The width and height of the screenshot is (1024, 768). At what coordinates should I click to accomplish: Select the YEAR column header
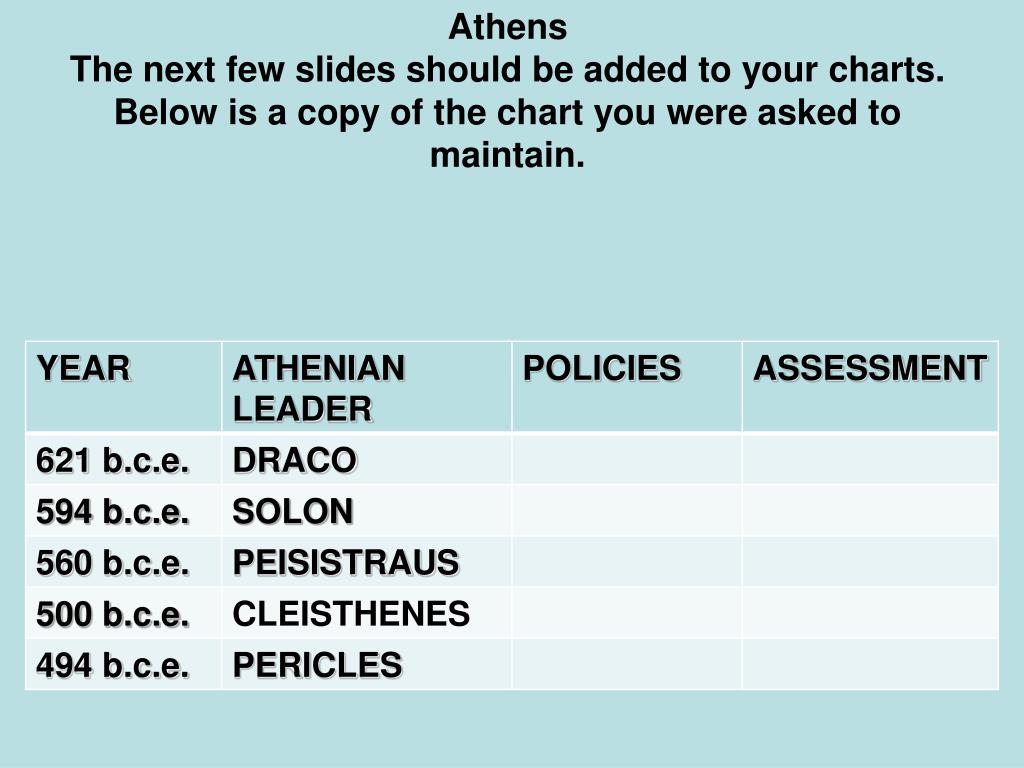(x=123, y=387)
